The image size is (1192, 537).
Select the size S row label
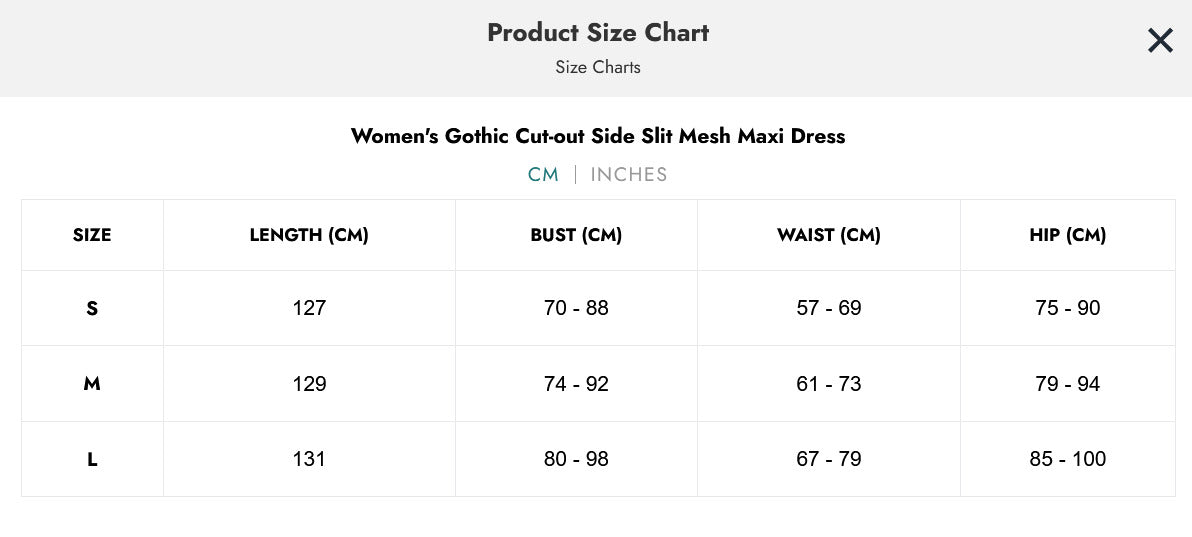coord(92,308)
